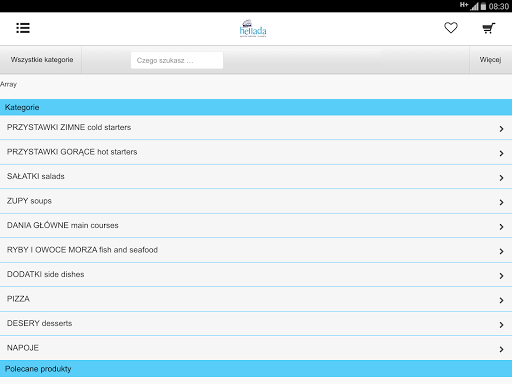Expand PRZYSTAWKI ZIMNE cold starters chevron
The height and width of the screenshot is (384, 512).
pyautogui.click(x=501, y=129)
